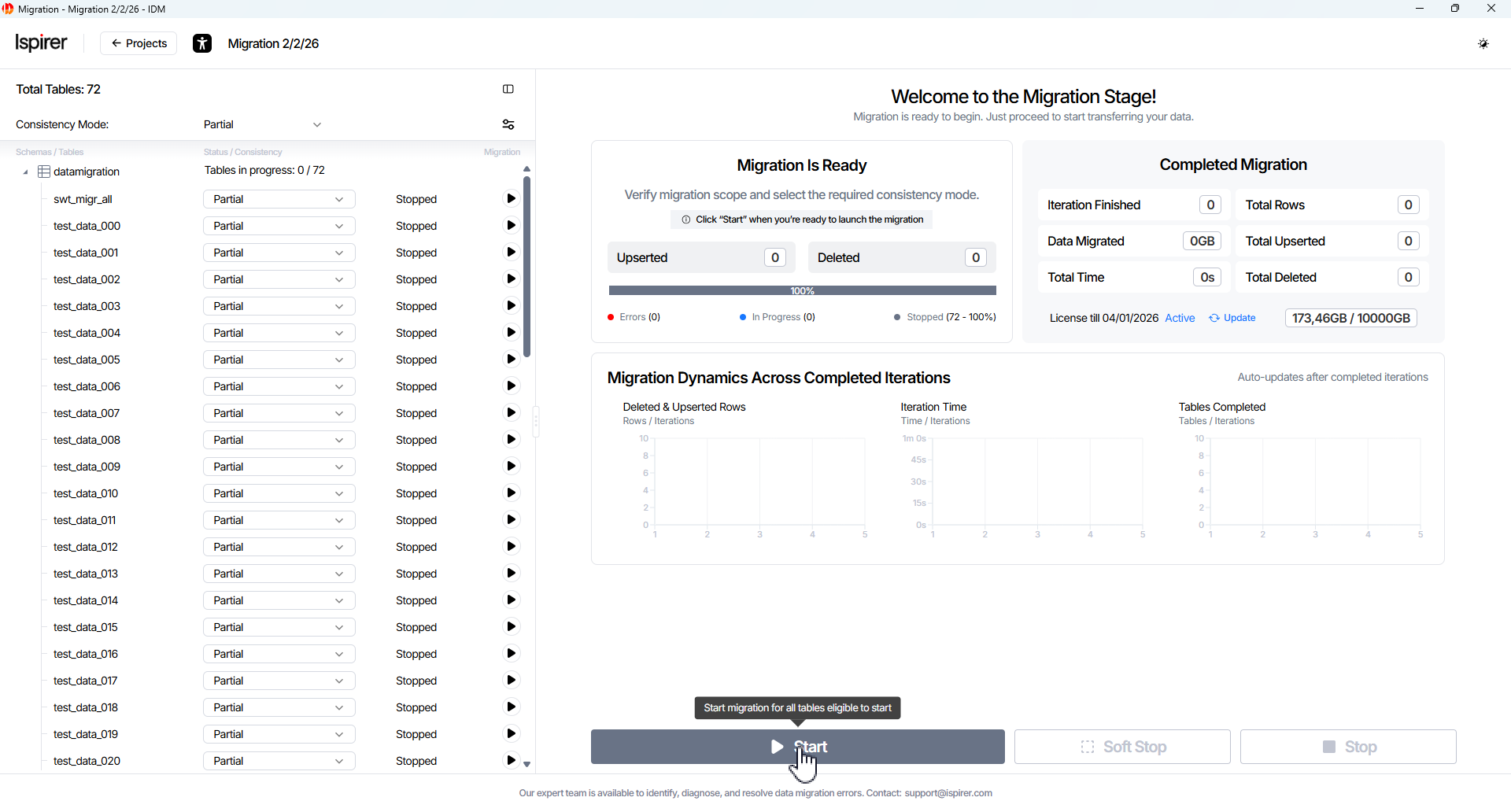Click the Active license status link
The width and height of the screenshot is (1511, 812).
coord(1179,318)
